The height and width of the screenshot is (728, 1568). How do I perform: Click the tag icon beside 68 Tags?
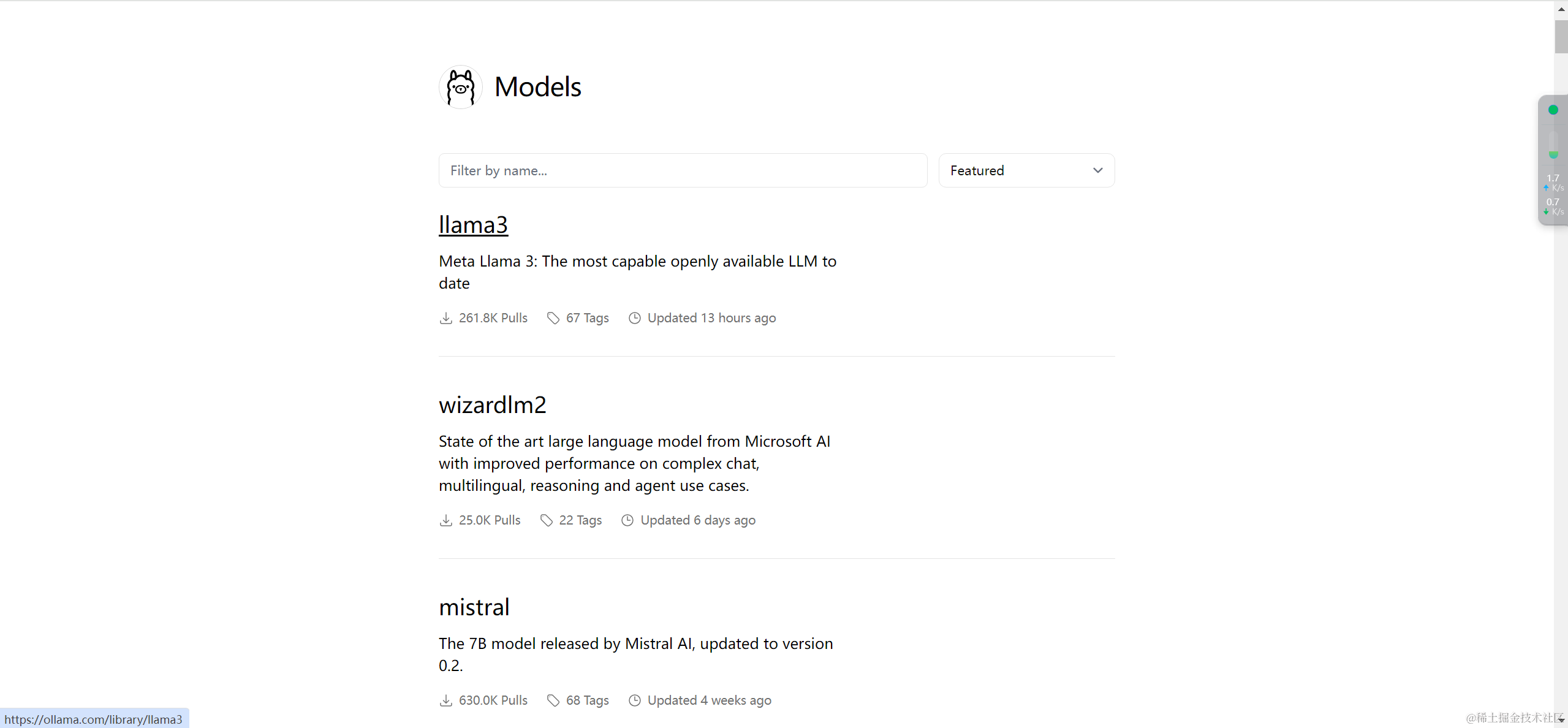tap(553, 700)
